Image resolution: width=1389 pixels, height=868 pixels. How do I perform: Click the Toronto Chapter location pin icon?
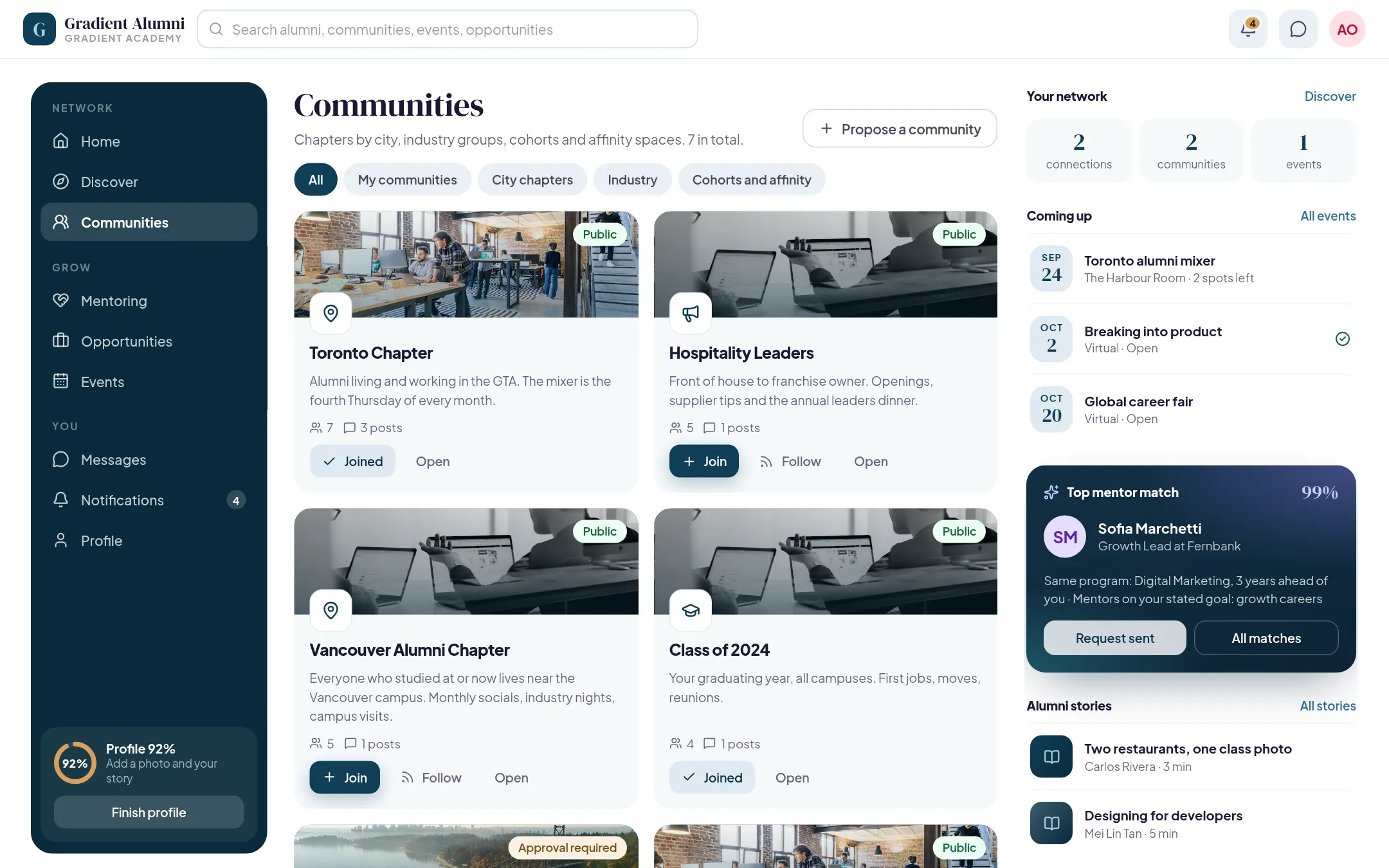point(331,313)
